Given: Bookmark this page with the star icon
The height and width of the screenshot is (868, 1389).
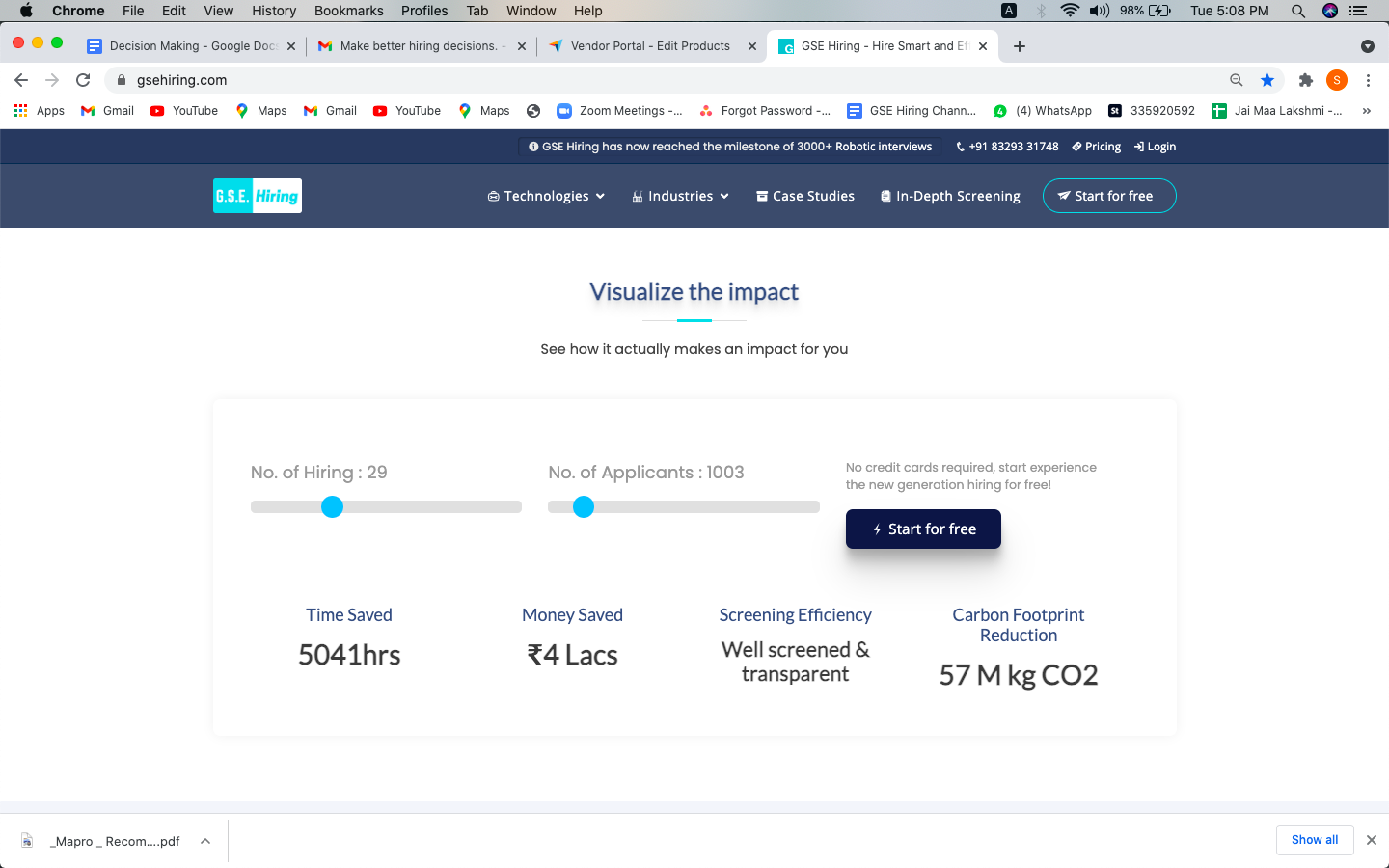Looking at the screenshot, I should 1266,80.
